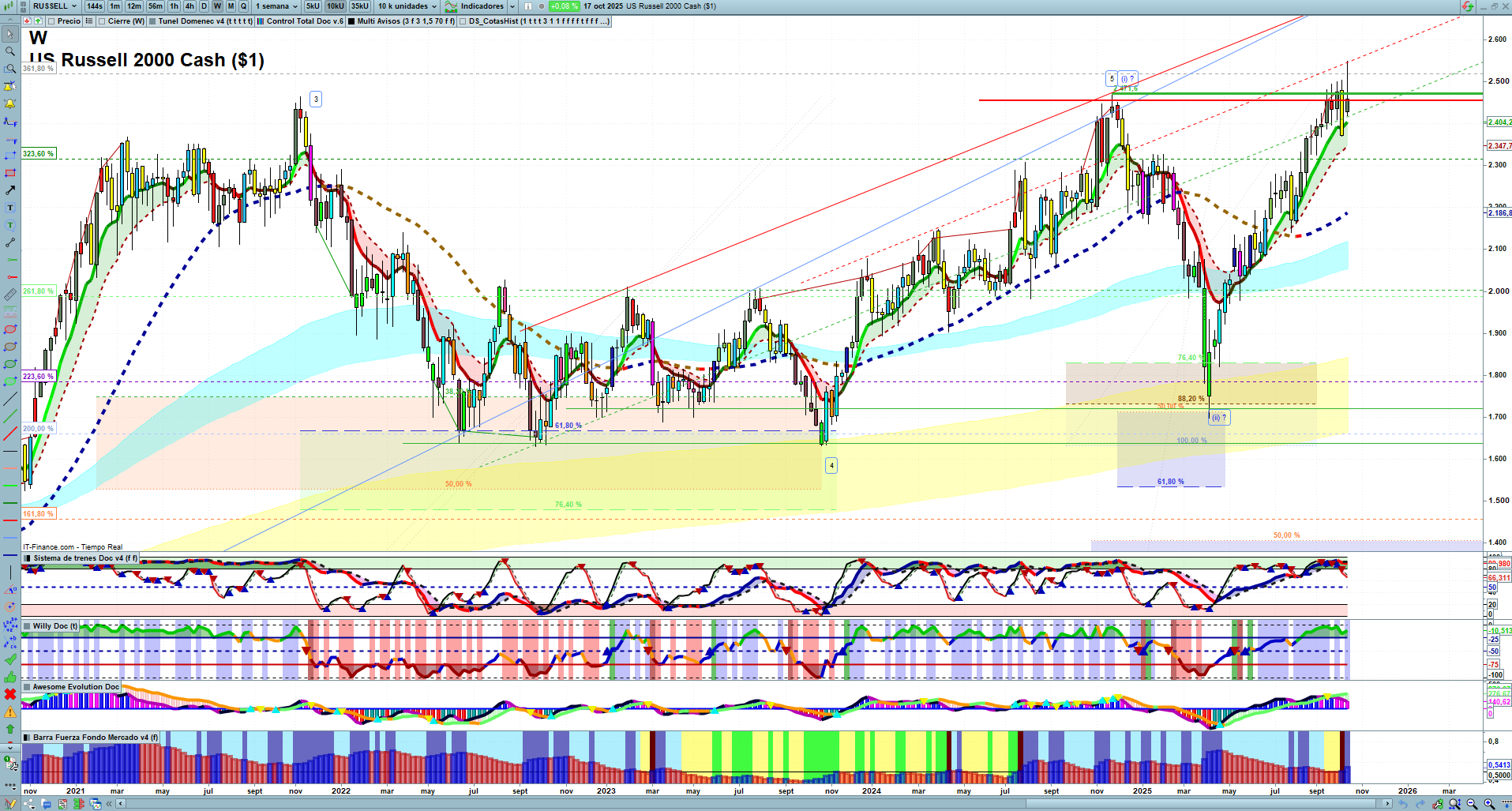
Task: Select the magnifier zoom tool
Action: (10, 51)
